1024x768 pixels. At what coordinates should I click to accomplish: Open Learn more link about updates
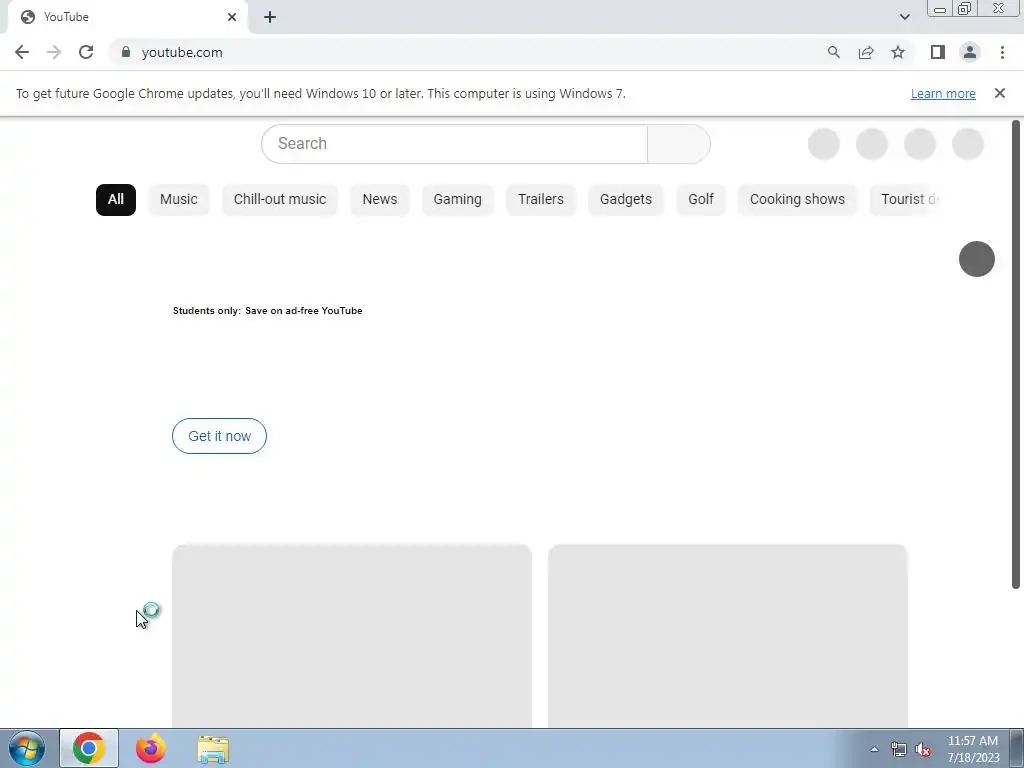[x=943, y=93]
